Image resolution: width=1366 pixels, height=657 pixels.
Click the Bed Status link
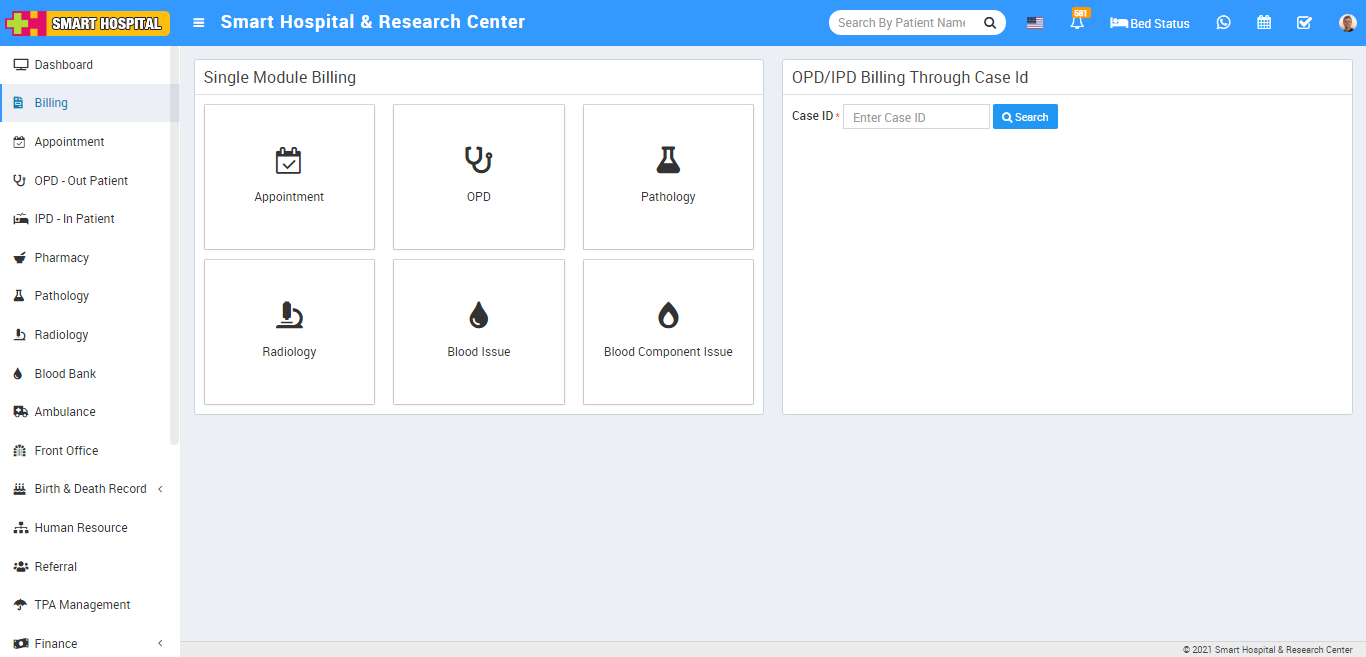pos(1150,23)
